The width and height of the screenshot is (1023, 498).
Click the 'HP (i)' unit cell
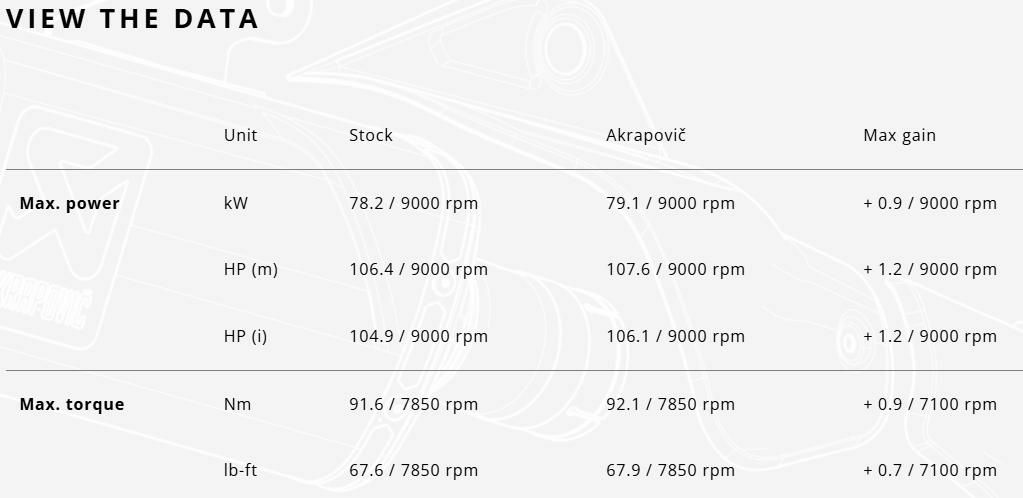point(246,336)
